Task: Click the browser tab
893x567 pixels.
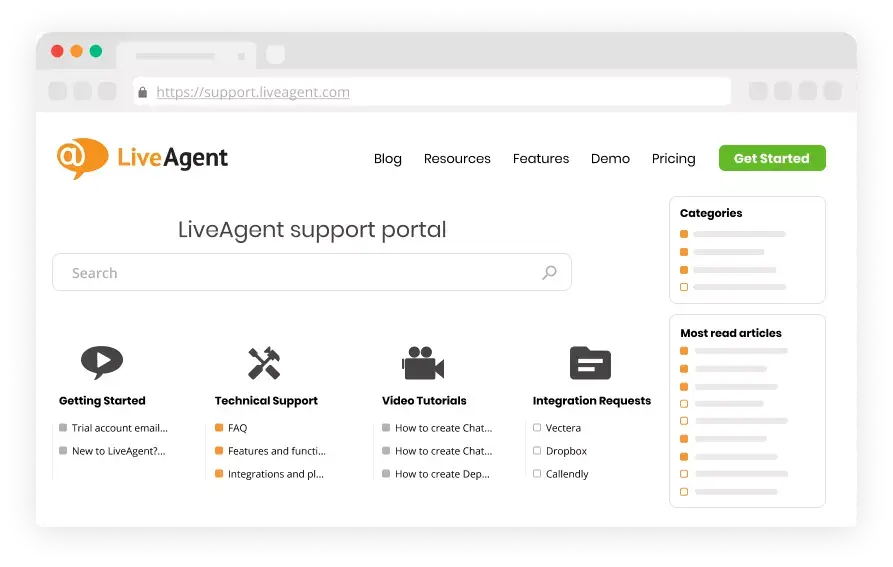Action: (186, 56)
